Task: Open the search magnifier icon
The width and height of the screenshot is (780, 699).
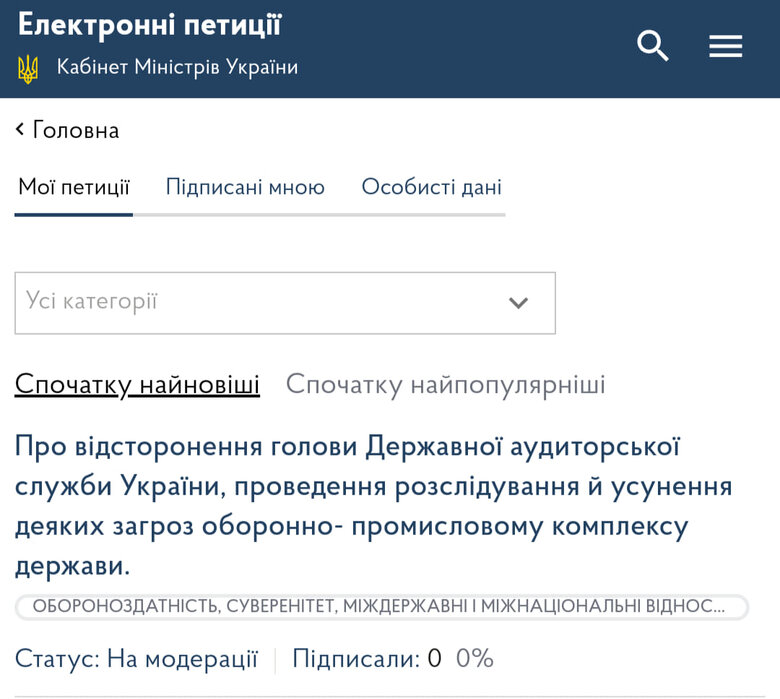Action: (652, 46)
